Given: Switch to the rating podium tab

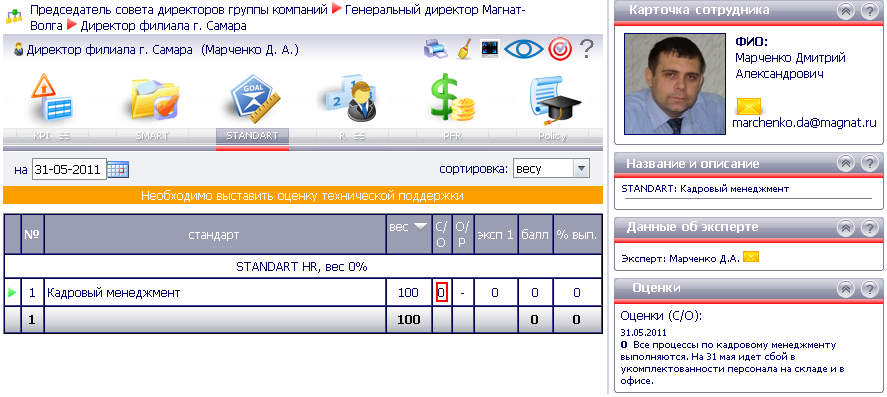Looking at the screenshot, I should [x=352, y=136].
